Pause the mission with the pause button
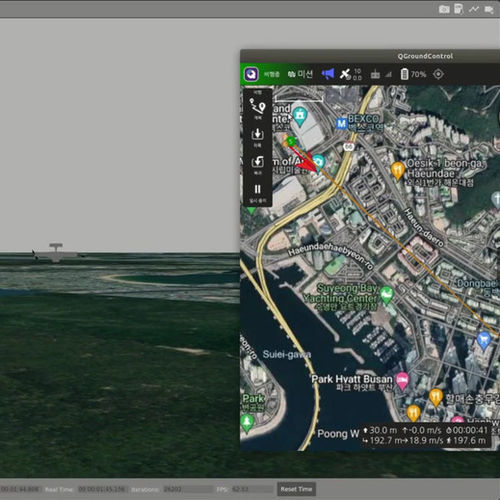This screenshot has height=500, width=500. click(x=258, y=193)
